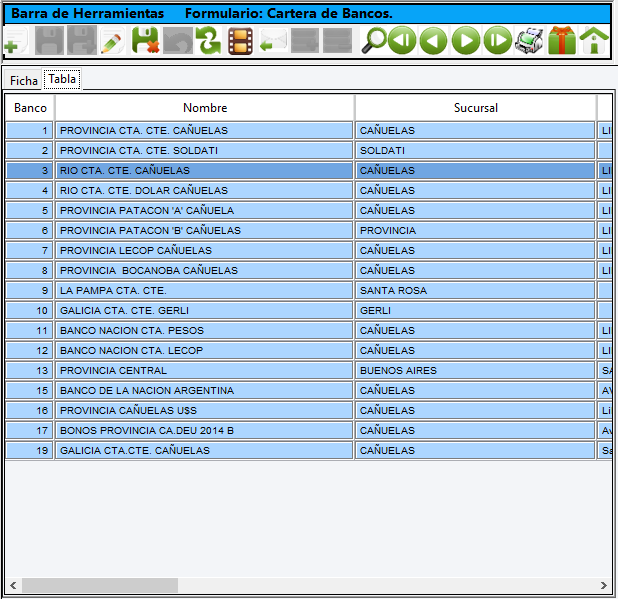Sort by Nombre column header
Viewport: 618px width, 599px height.
coord(205,108)
